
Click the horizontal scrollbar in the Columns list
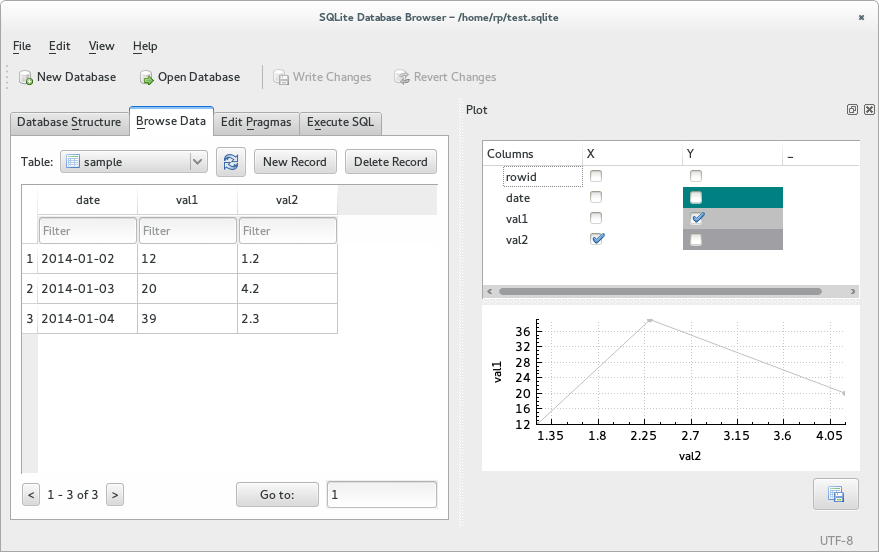[660, 292]
